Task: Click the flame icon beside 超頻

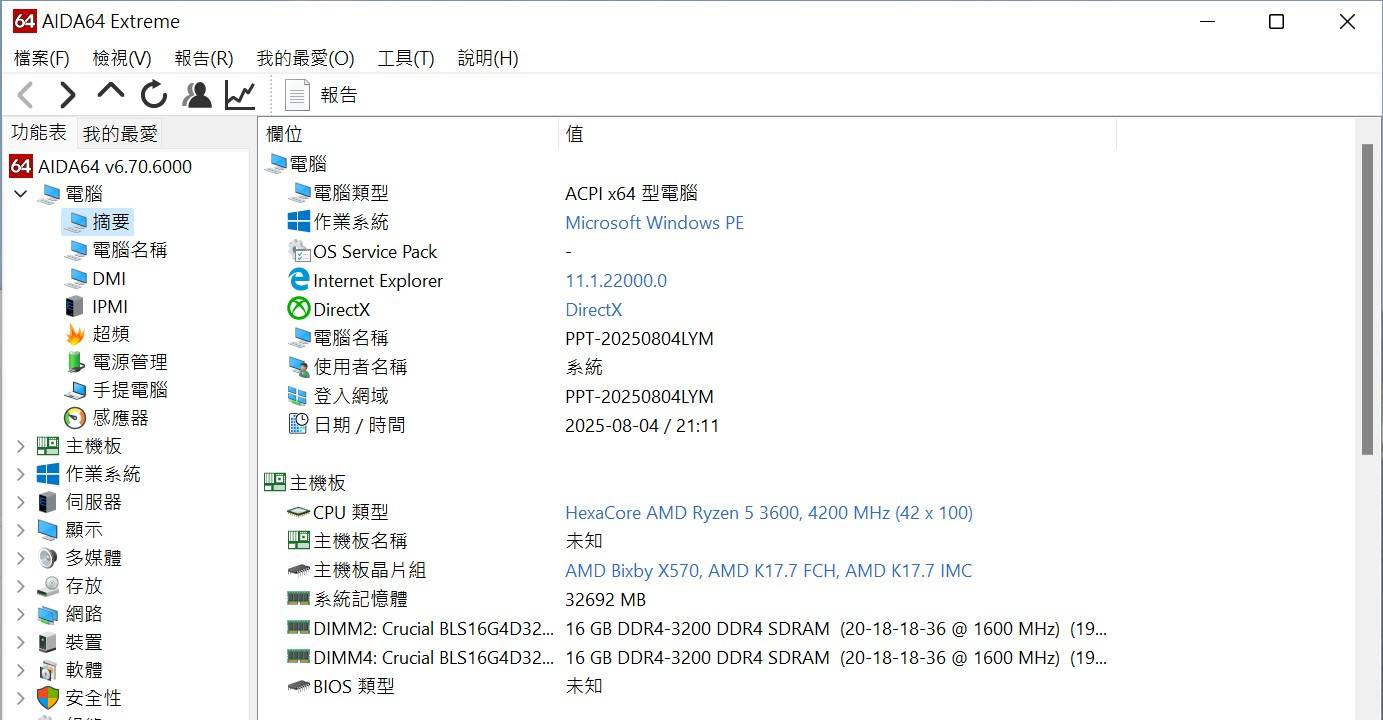Action: [x=75, y=334]
